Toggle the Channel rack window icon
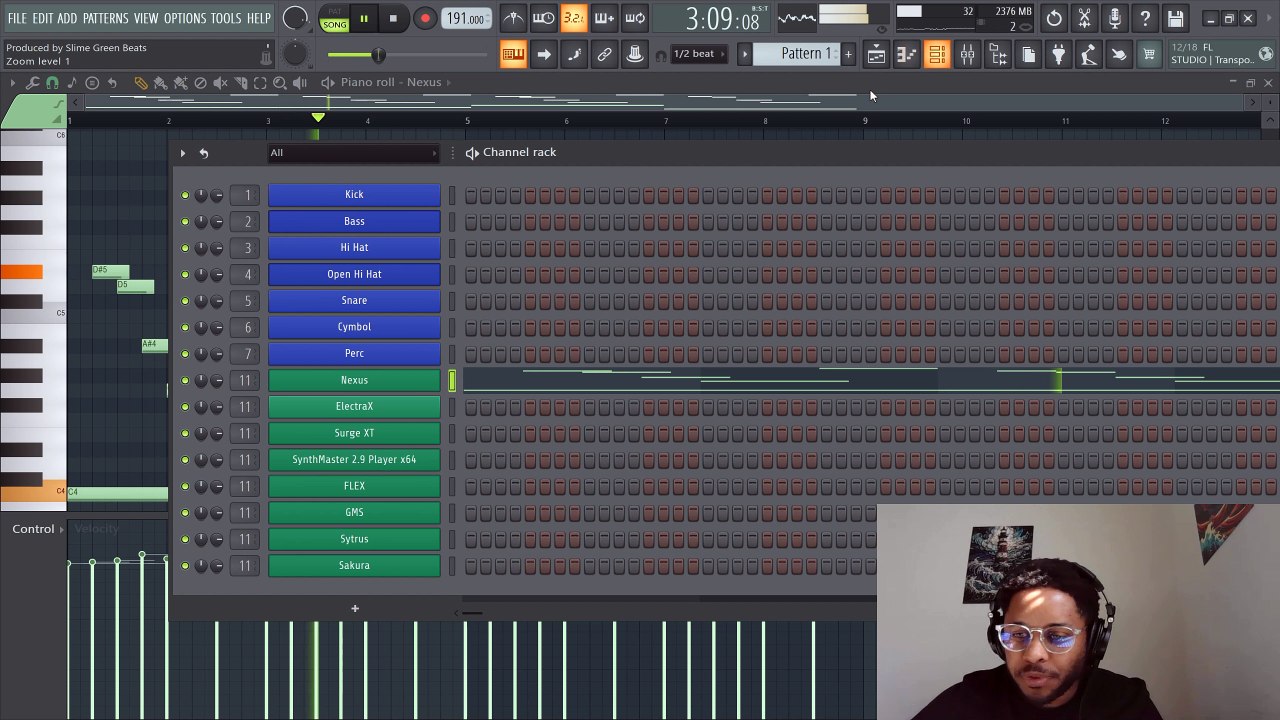Image resolution: width=1280 pixels, height=720 pixels. [x=936, y=55]
